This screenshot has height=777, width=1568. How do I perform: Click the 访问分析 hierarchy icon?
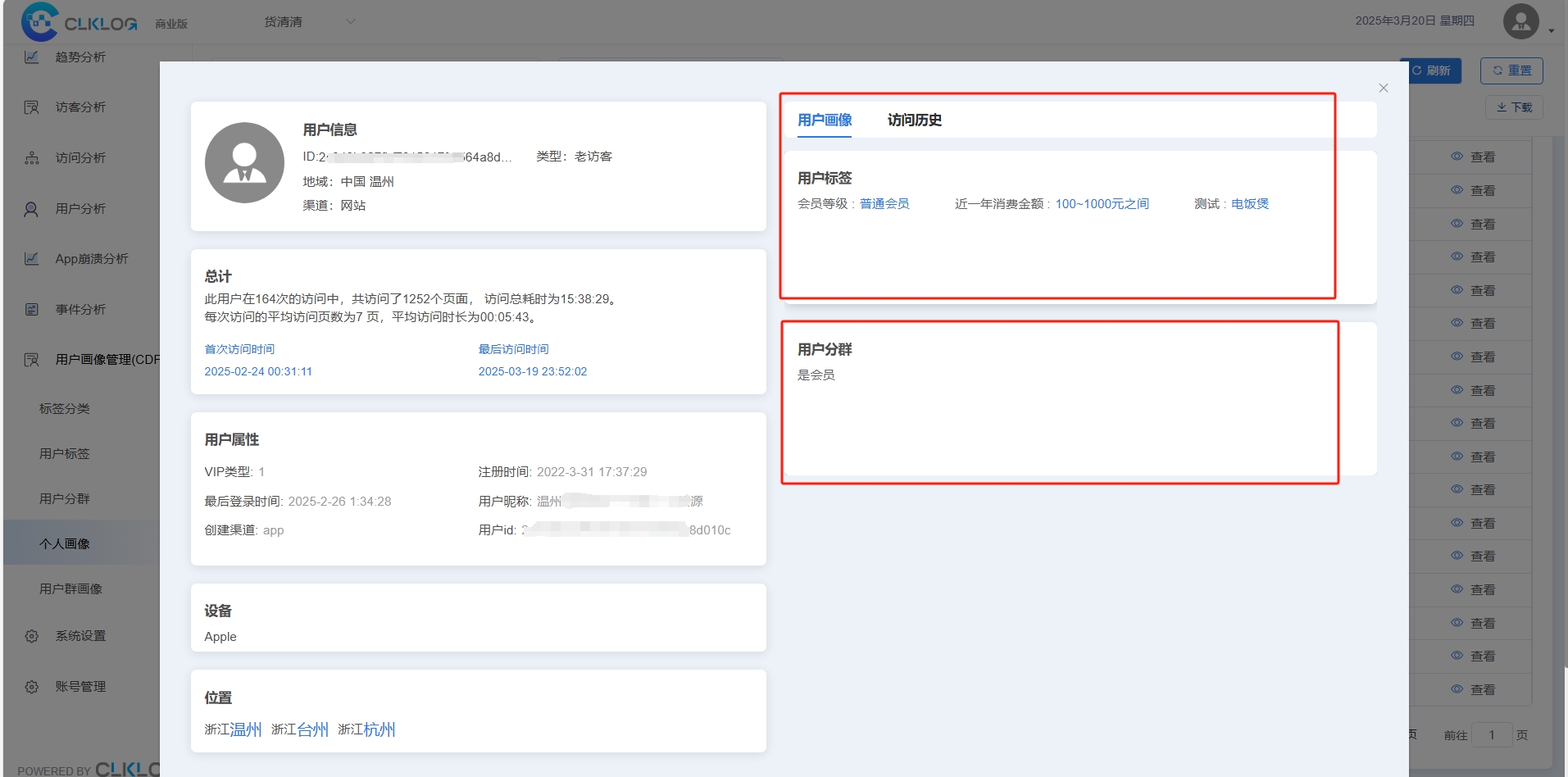(31, 158)
